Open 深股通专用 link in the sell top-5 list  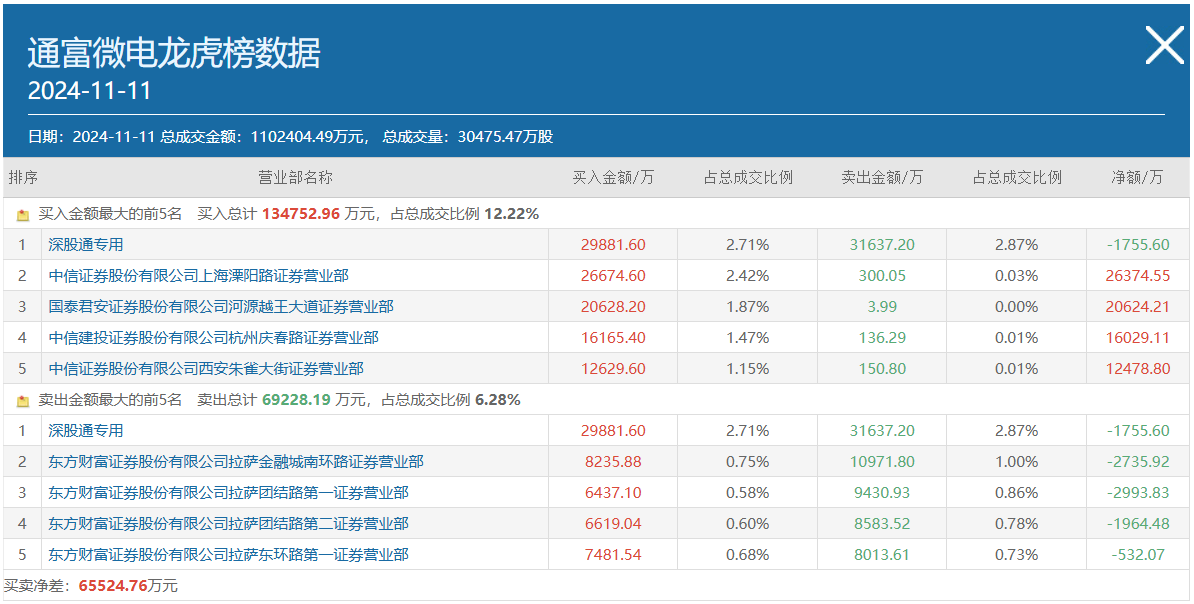pos(86,431)
